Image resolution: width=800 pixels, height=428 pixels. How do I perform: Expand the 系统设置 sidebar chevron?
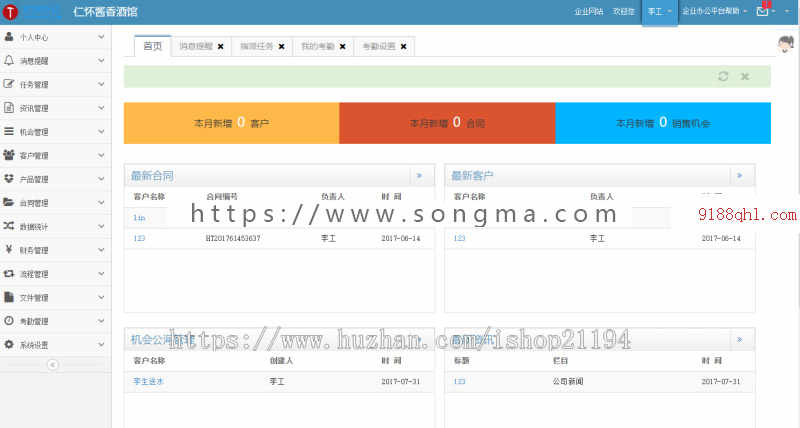[101, 344]
